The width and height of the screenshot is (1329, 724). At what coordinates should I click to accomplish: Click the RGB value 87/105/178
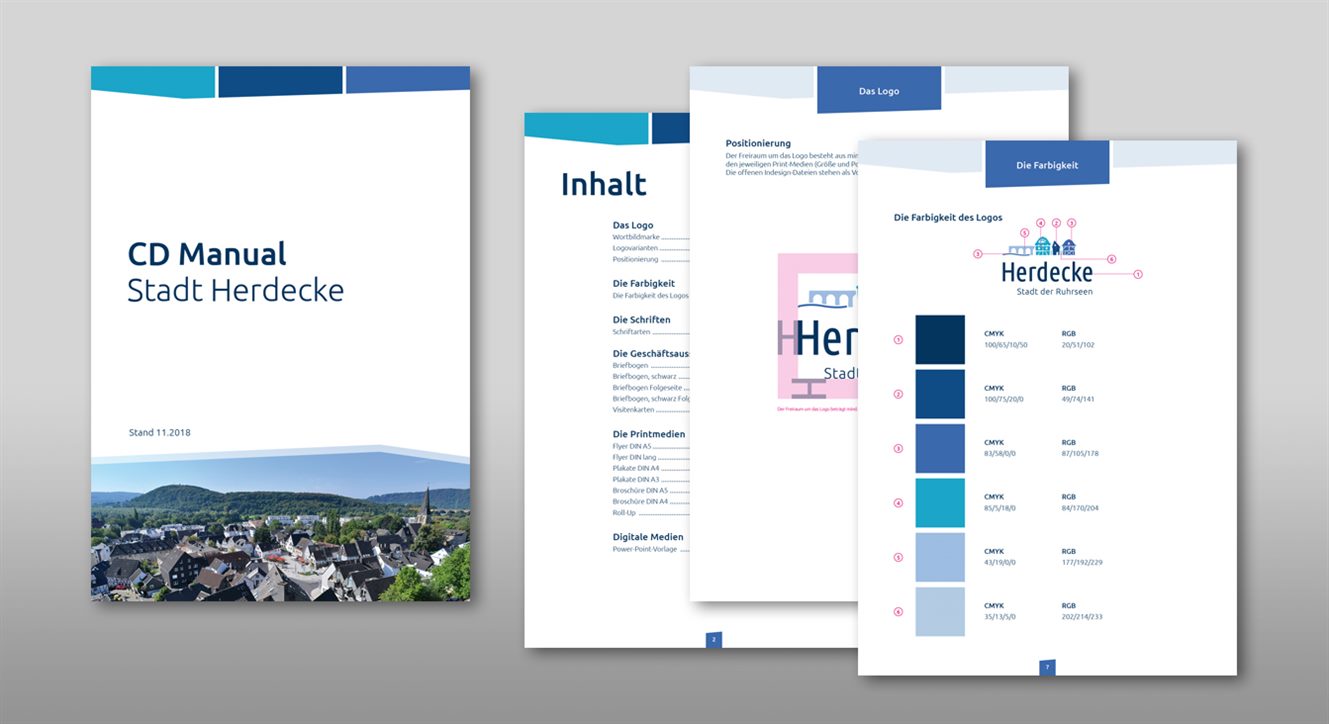coord(1080,453)
